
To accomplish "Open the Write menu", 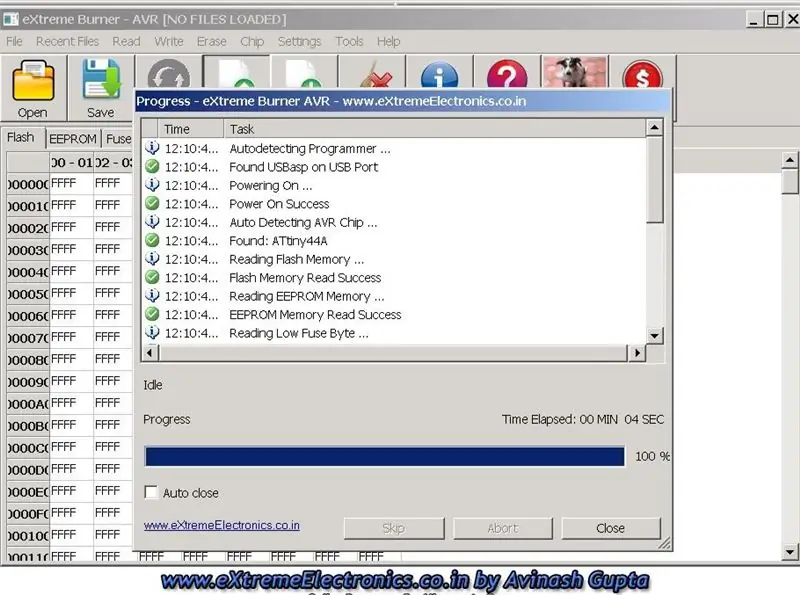I will pyautogui.click(x=169, y=41).
